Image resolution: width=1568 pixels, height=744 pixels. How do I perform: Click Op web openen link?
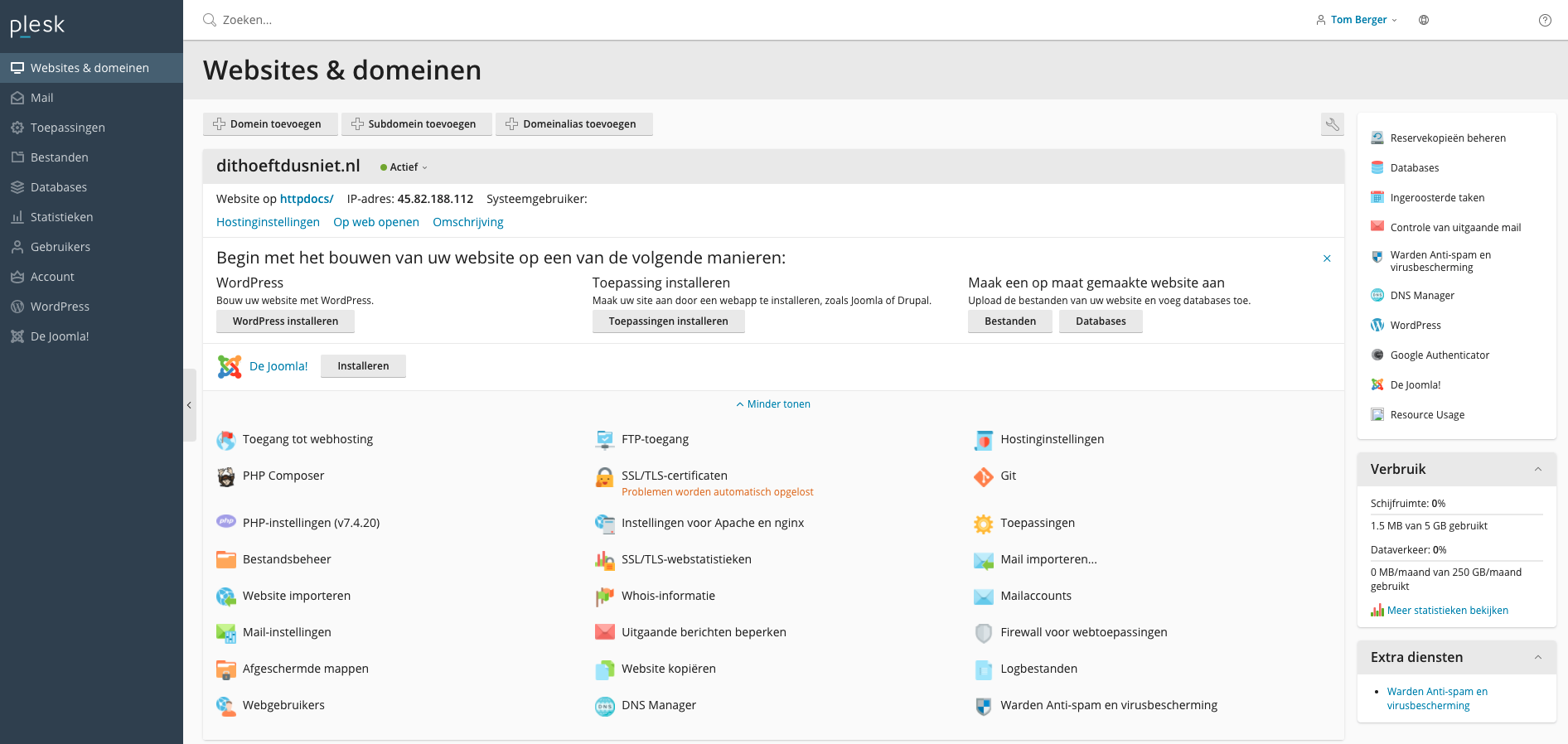click(376, 222)
